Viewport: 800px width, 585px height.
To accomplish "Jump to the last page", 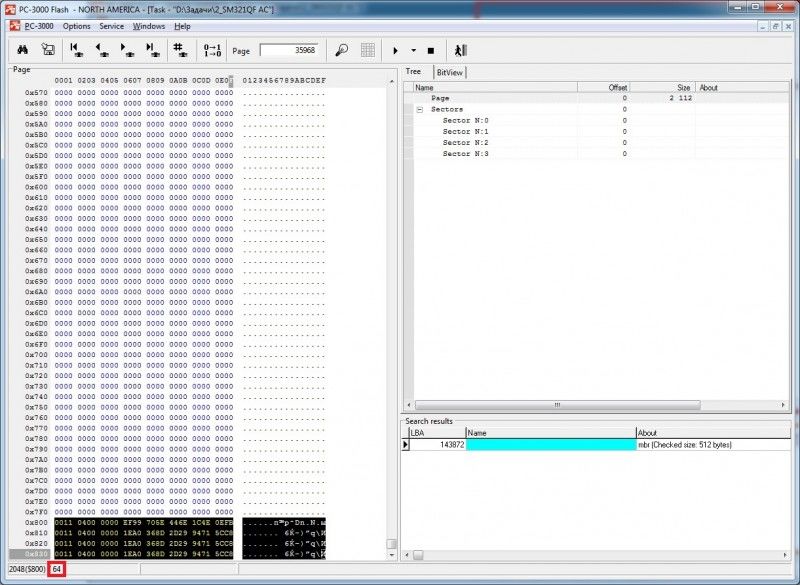I will click(x=152, y=49).
